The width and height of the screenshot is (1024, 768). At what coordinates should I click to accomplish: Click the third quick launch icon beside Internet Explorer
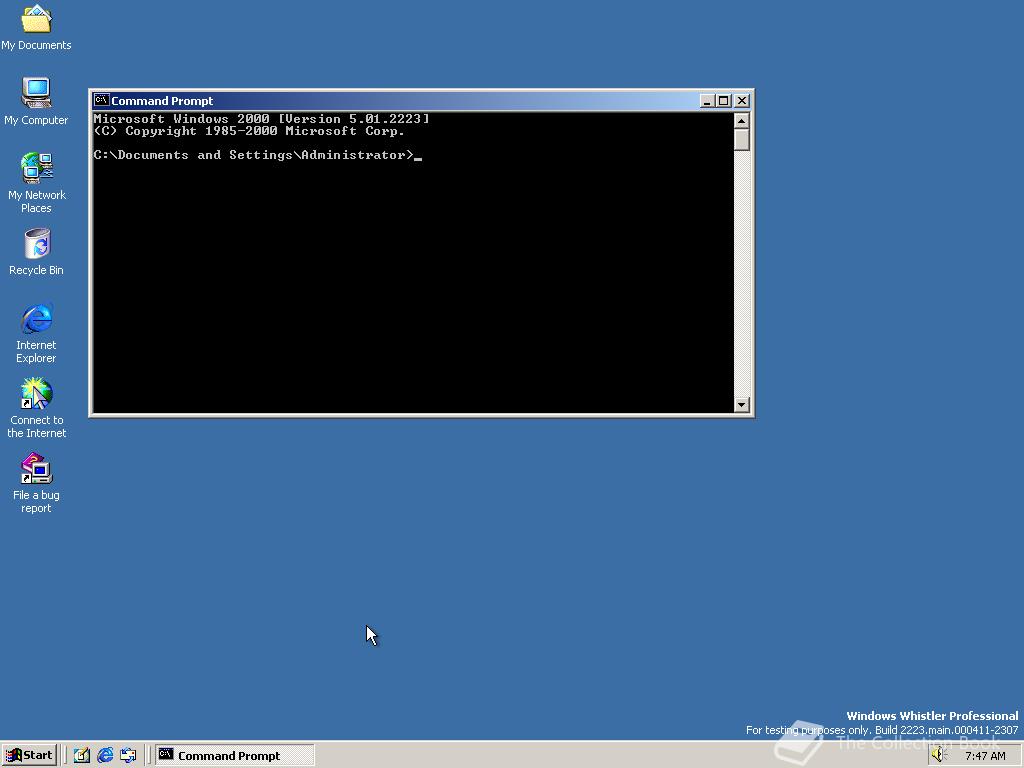[x=128, y=755]
